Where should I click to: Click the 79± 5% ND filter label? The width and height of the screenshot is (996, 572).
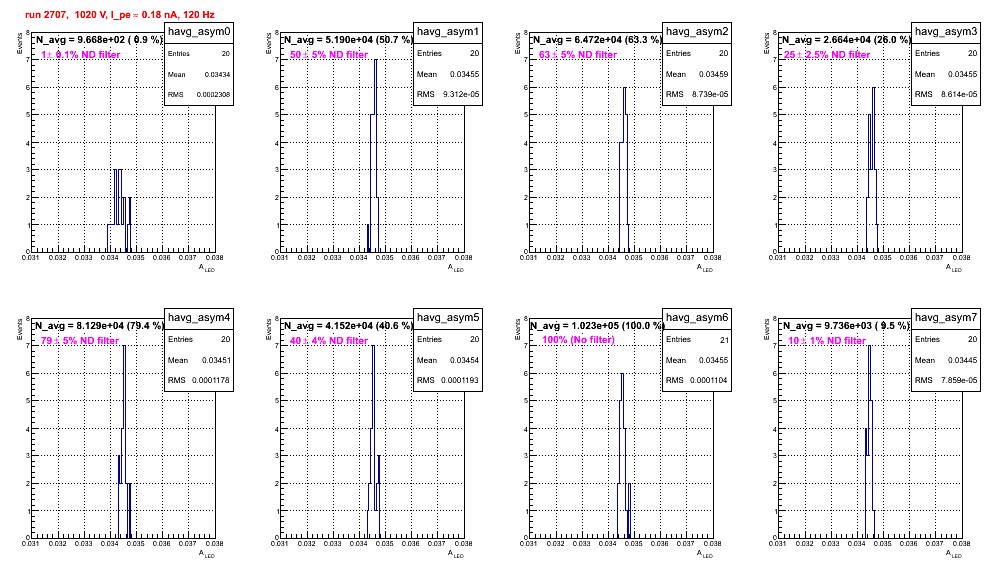[80, 341]
